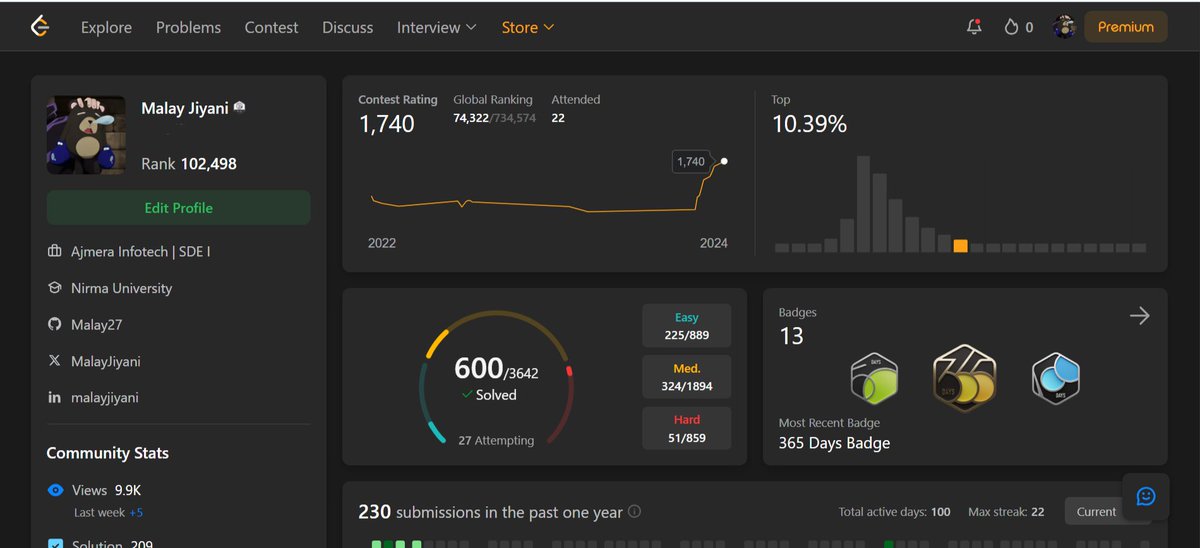This screenshot has height=548, width=1200.
Task: Click the 27 Attempting text
Action: pos(496,440)
